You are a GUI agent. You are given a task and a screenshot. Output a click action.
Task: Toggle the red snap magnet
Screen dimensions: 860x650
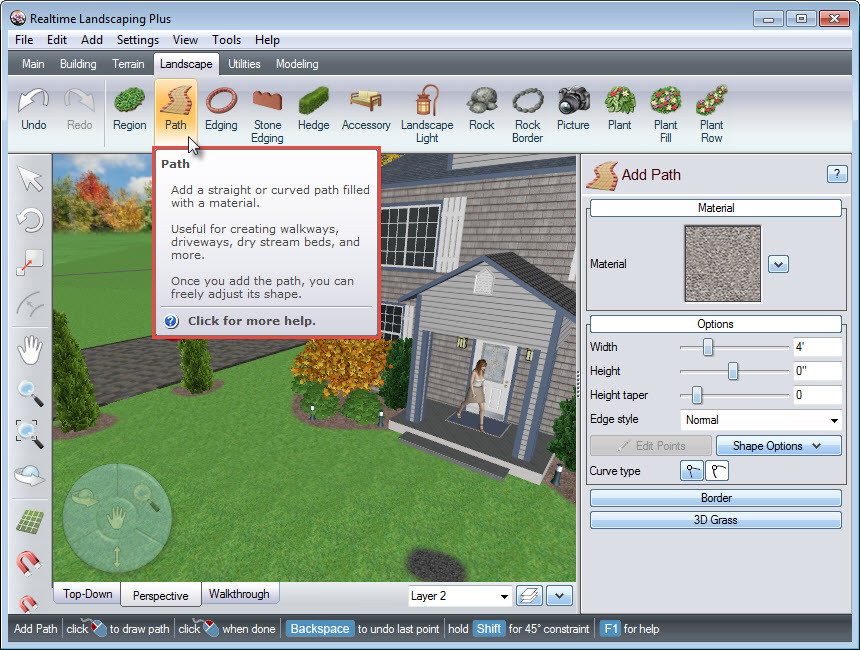(29, 563)
